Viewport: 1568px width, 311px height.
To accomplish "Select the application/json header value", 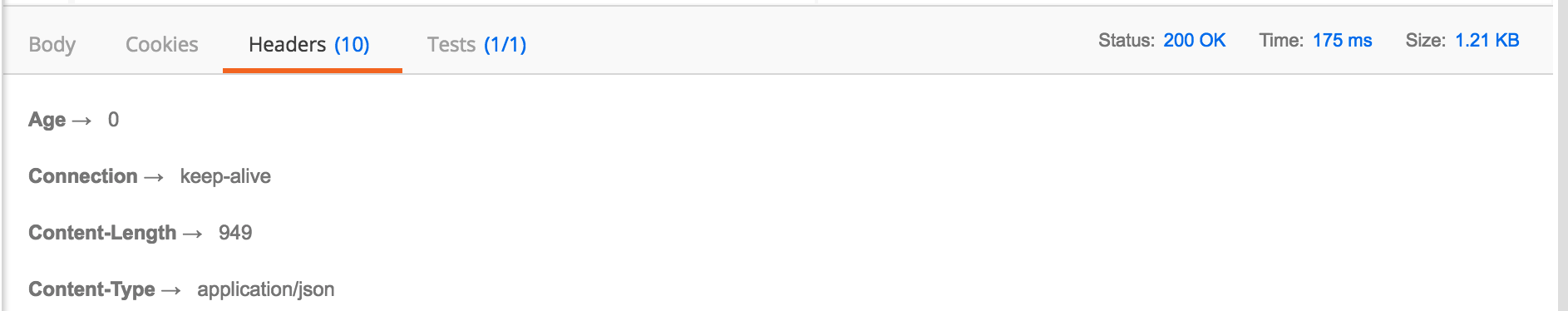I will pos(266,289).
